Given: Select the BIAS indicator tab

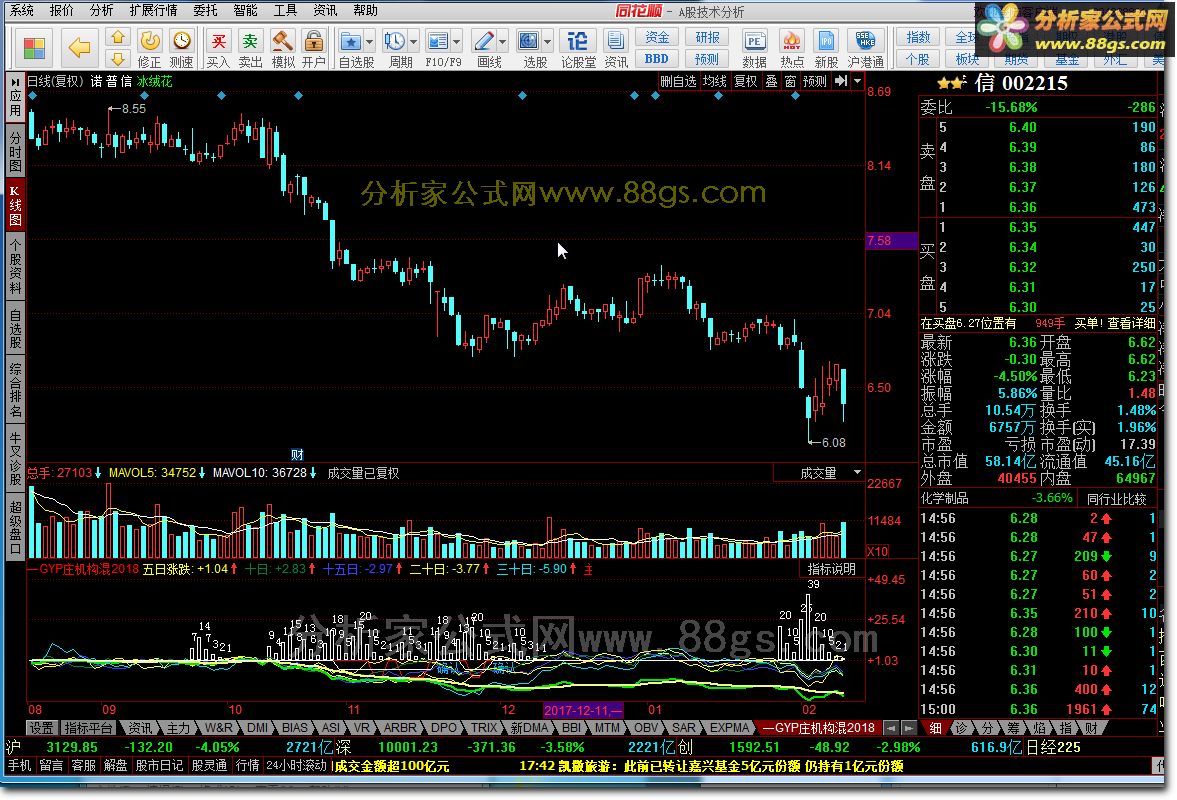Looking at the screenshot, I should tap(295, 727).
